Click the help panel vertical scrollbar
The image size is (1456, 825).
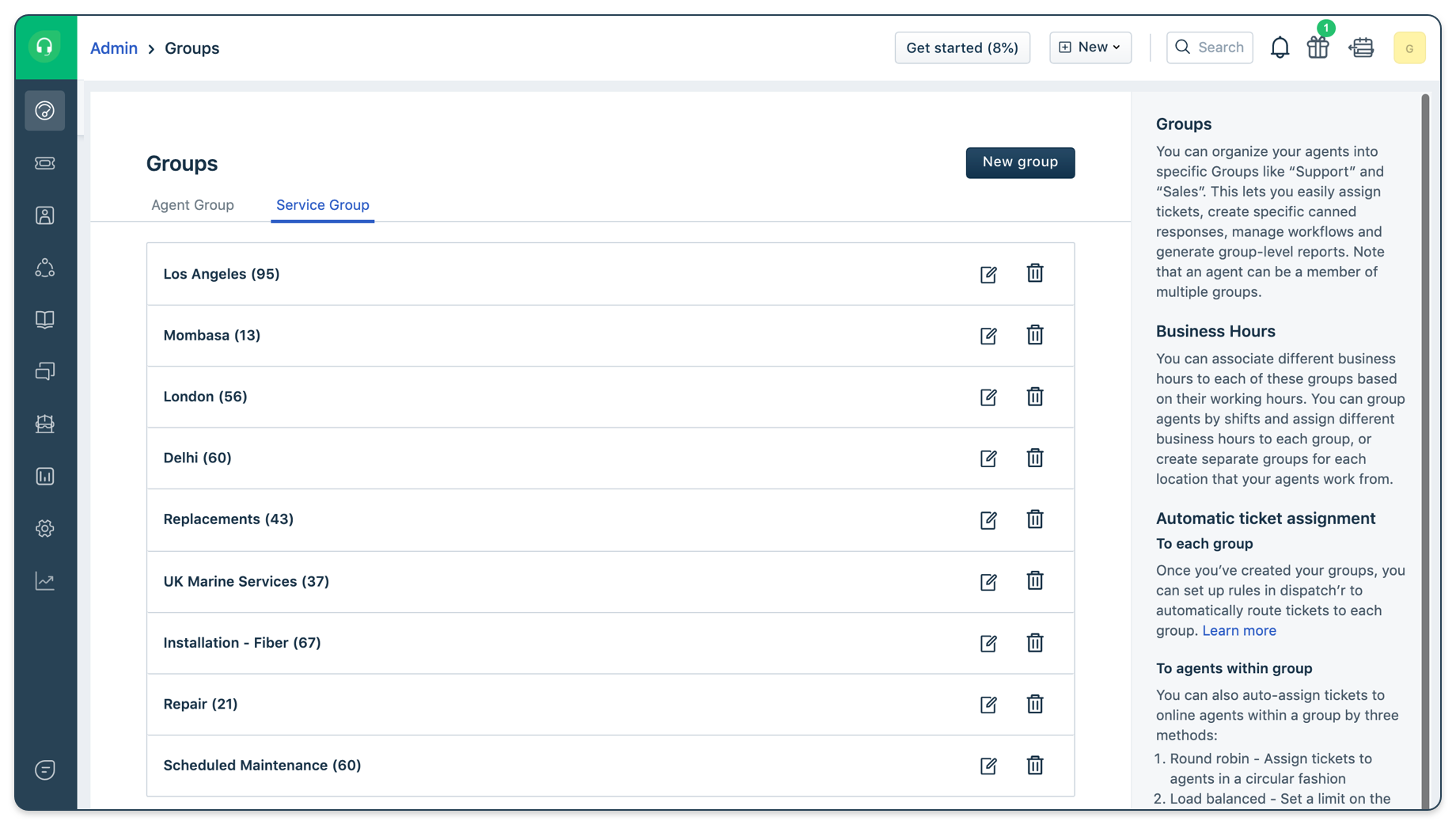tap(1425, 443)
